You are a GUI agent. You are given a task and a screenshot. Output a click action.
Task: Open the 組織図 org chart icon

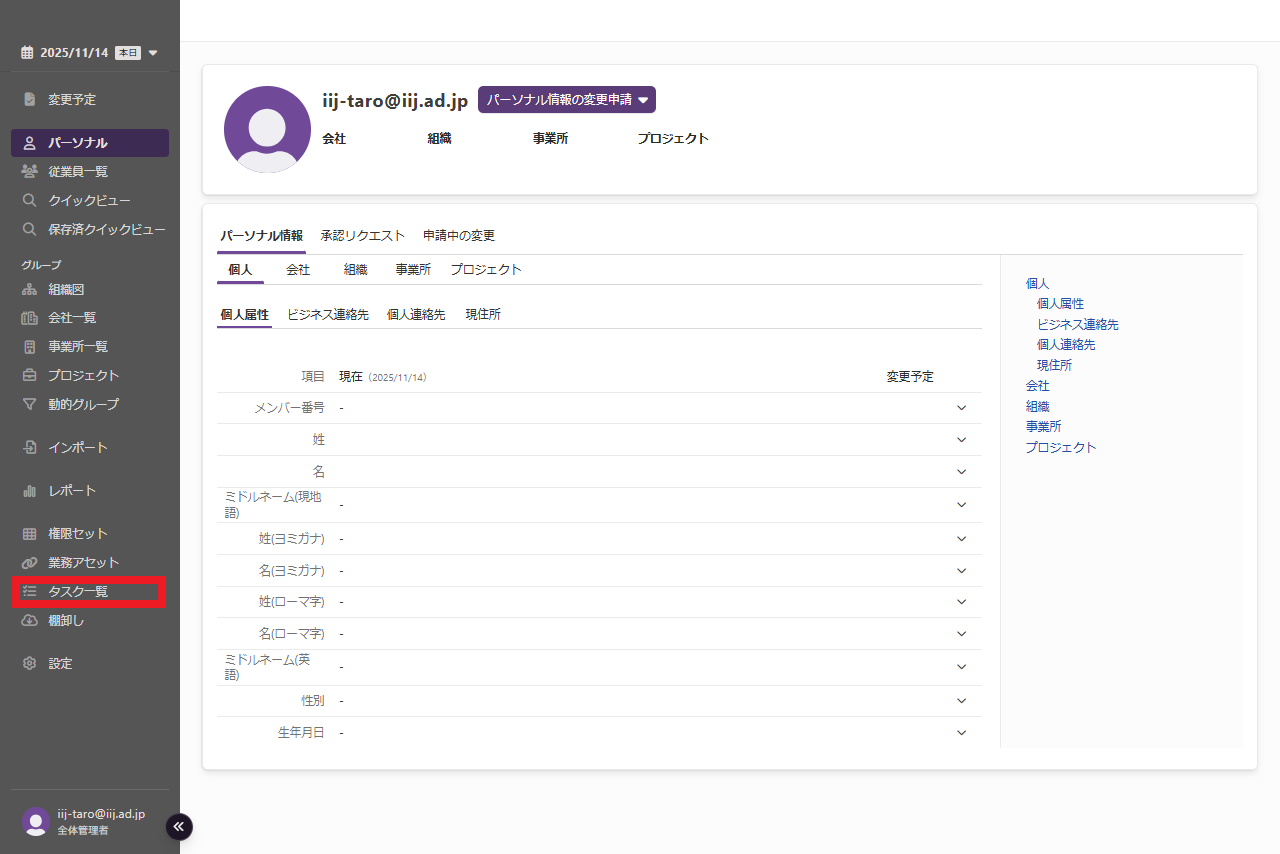pos(30,289)
